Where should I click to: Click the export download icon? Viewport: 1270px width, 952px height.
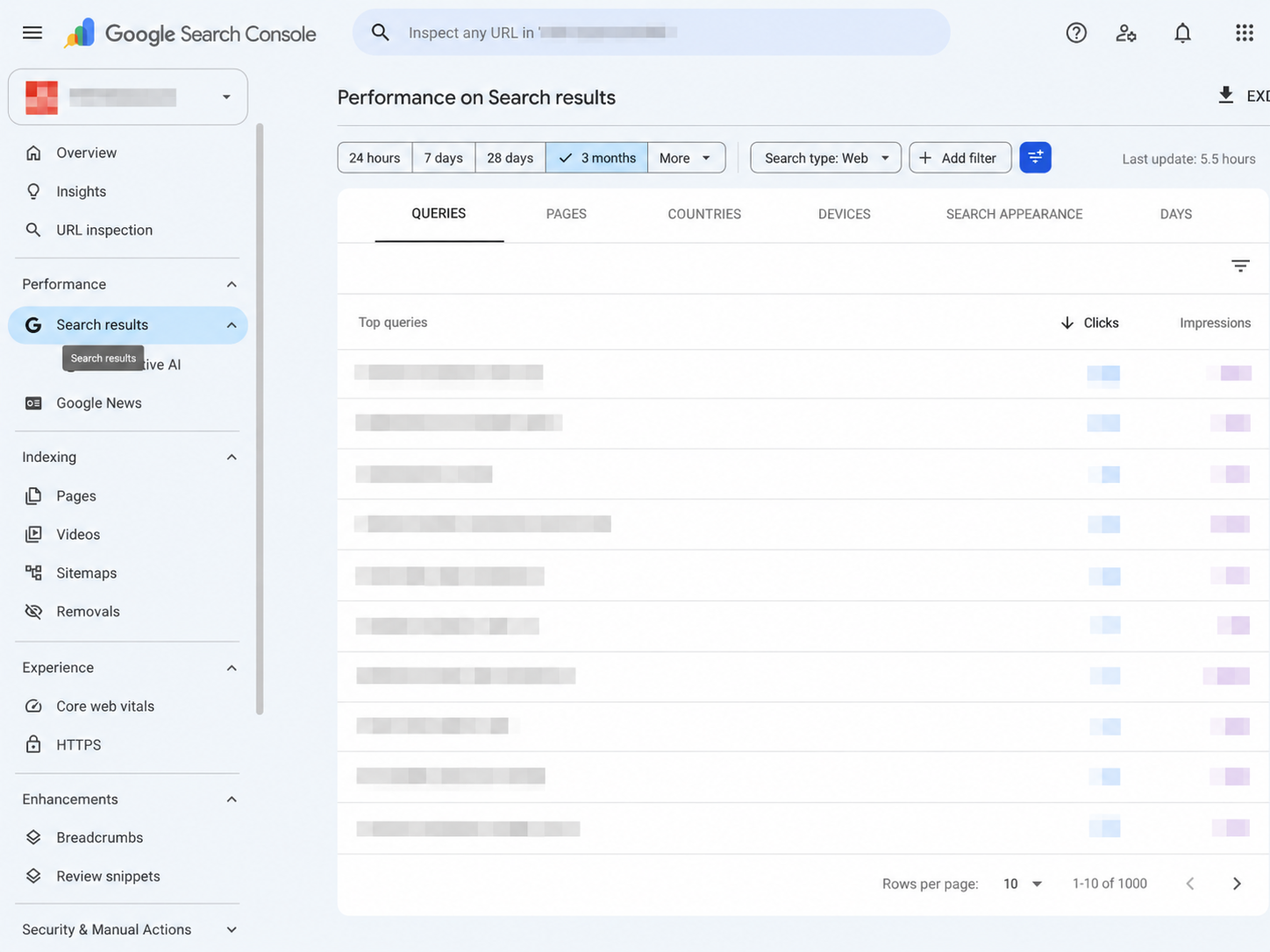coord(1225,95)
